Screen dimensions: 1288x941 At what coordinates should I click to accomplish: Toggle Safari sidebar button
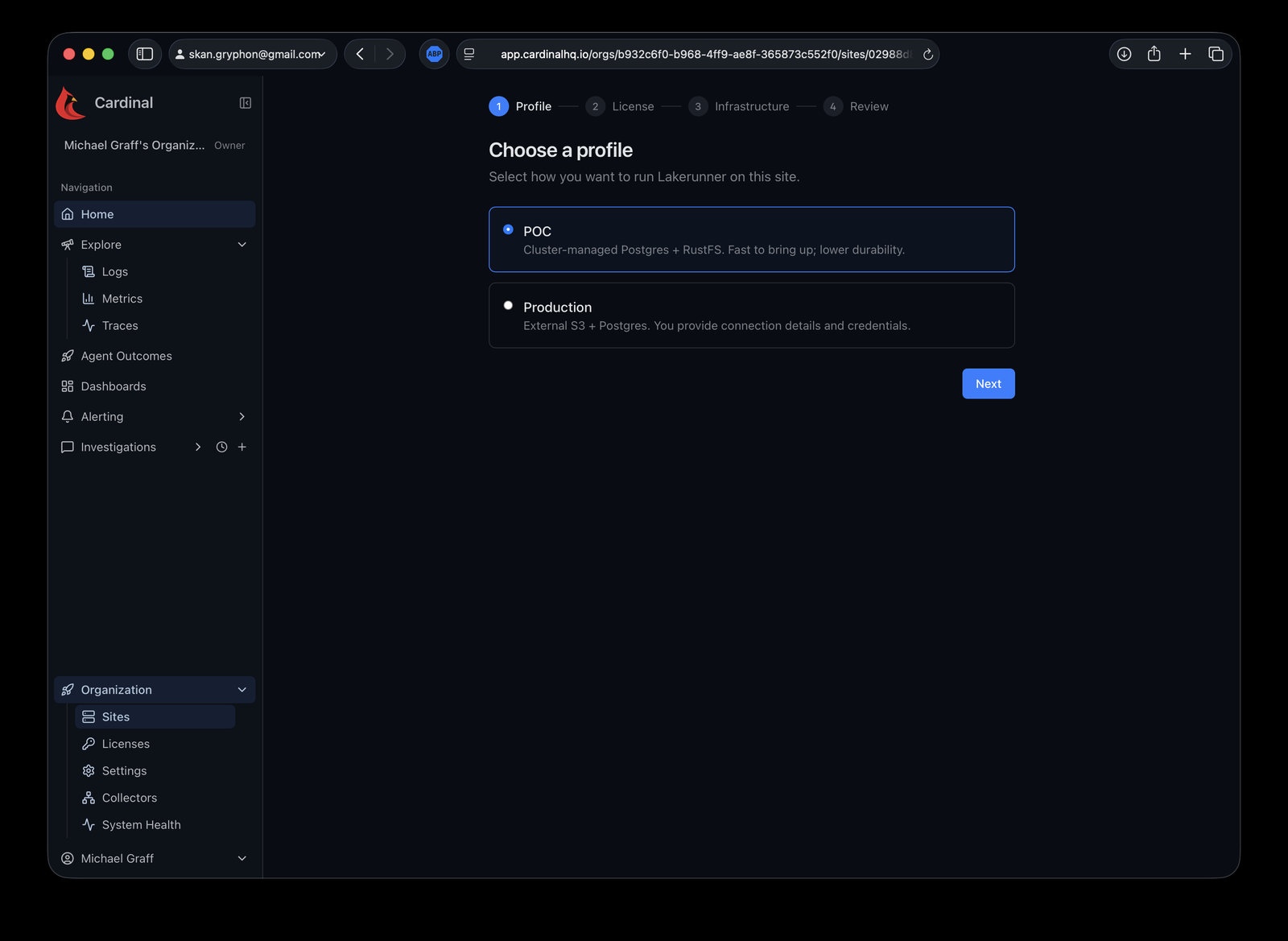(145, 54)
